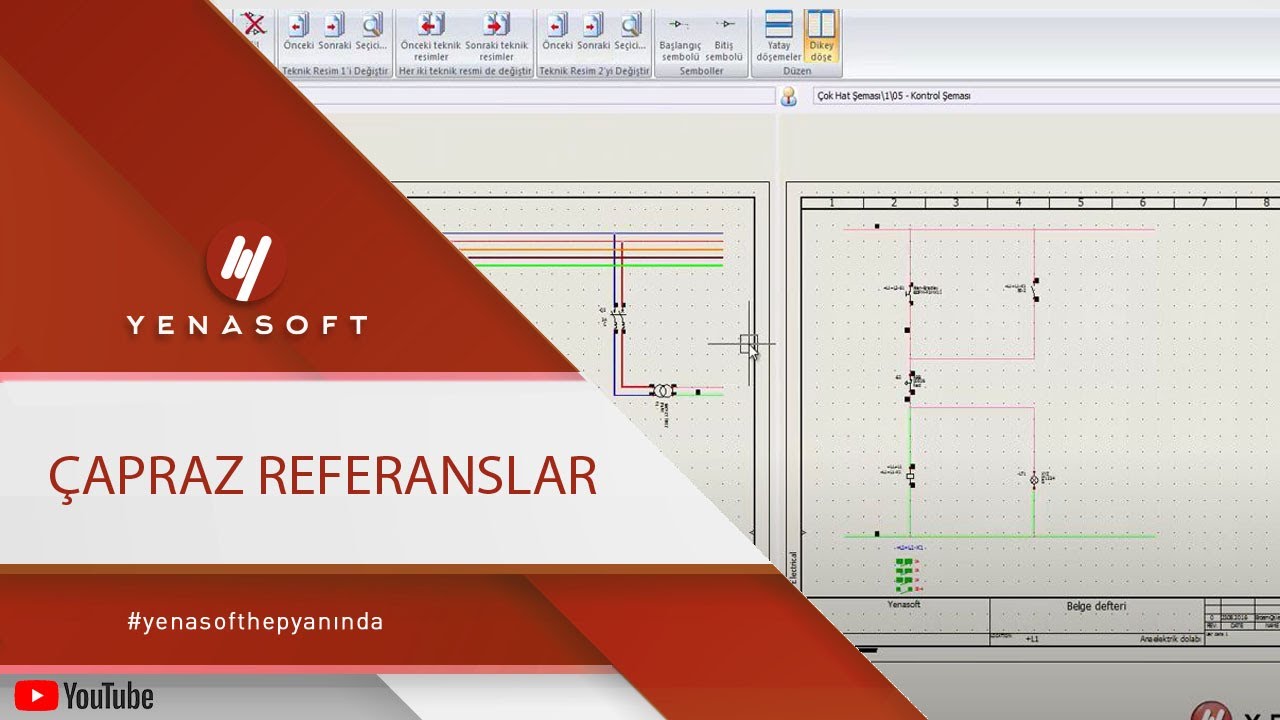Click column 4 header in right drawing

pos(1018,203)
